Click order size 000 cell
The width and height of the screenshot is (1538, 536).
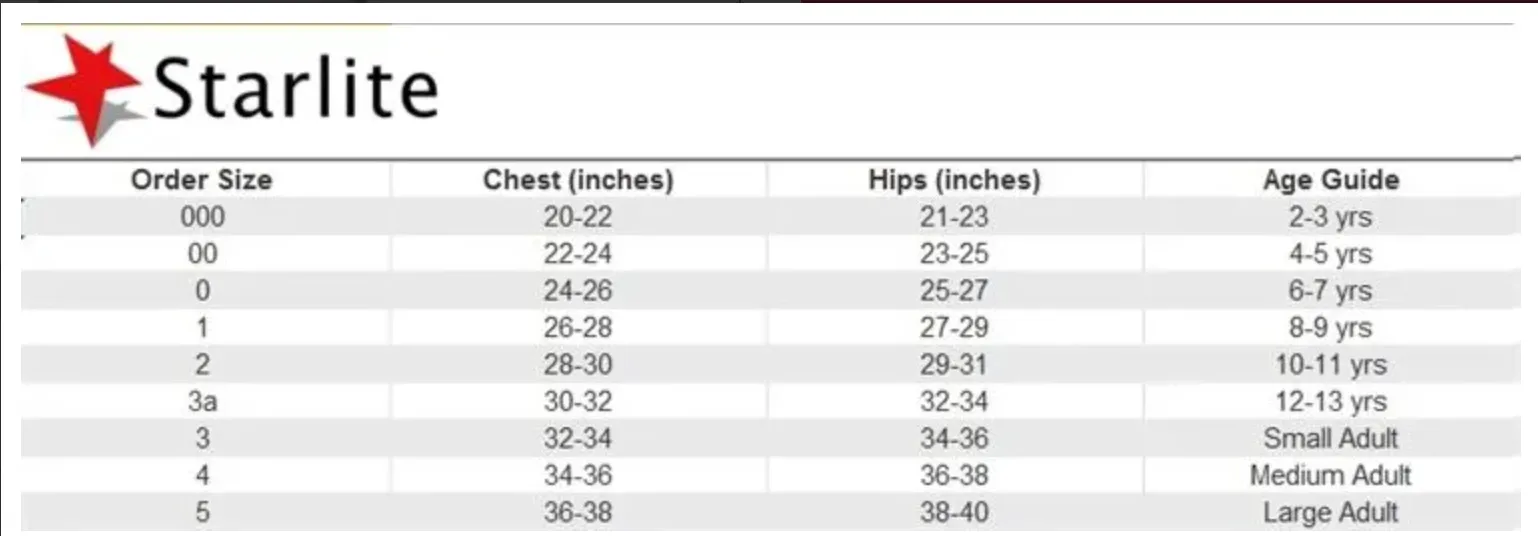(202, 217)
